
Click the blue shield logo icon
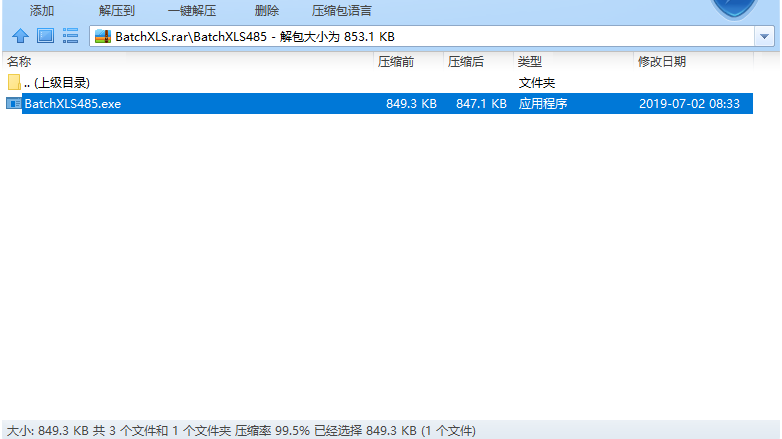[x=734, y=9]
